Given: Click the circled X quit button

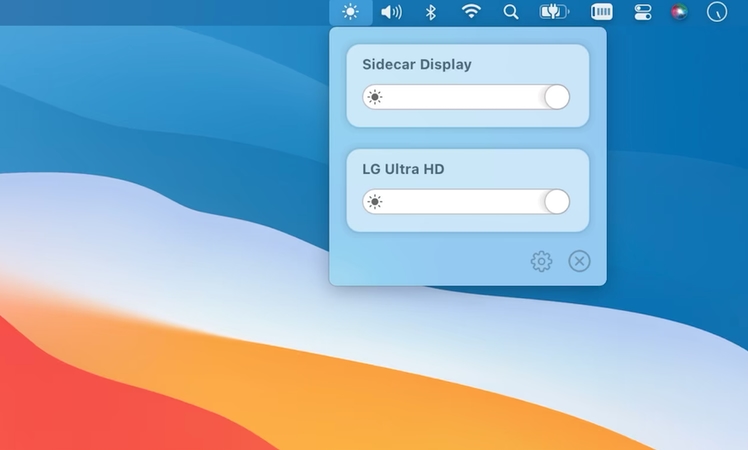Looking at the screenshot, I should (x=579, y=261).
